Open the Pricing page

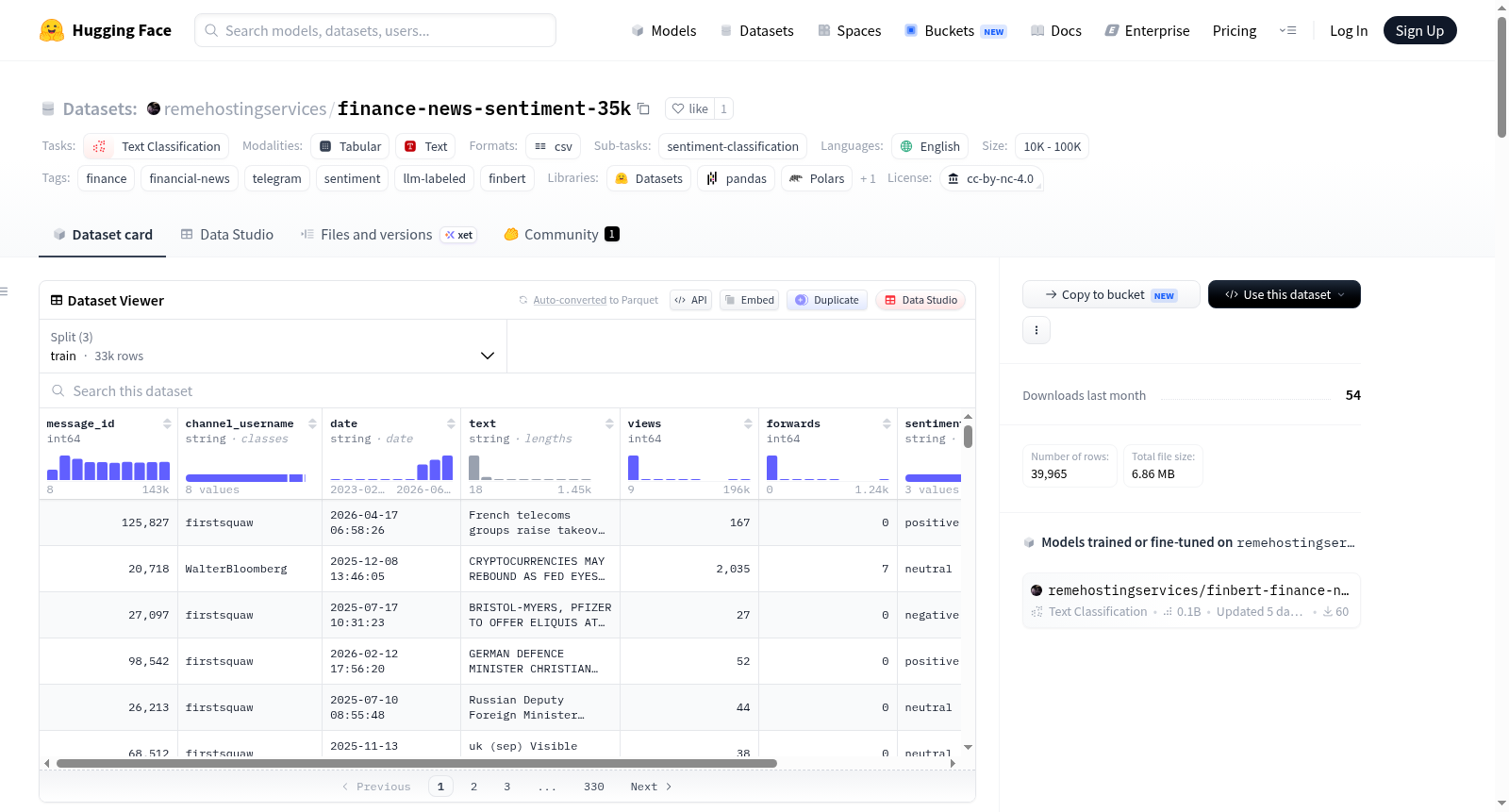click(x=1235, y=30)
